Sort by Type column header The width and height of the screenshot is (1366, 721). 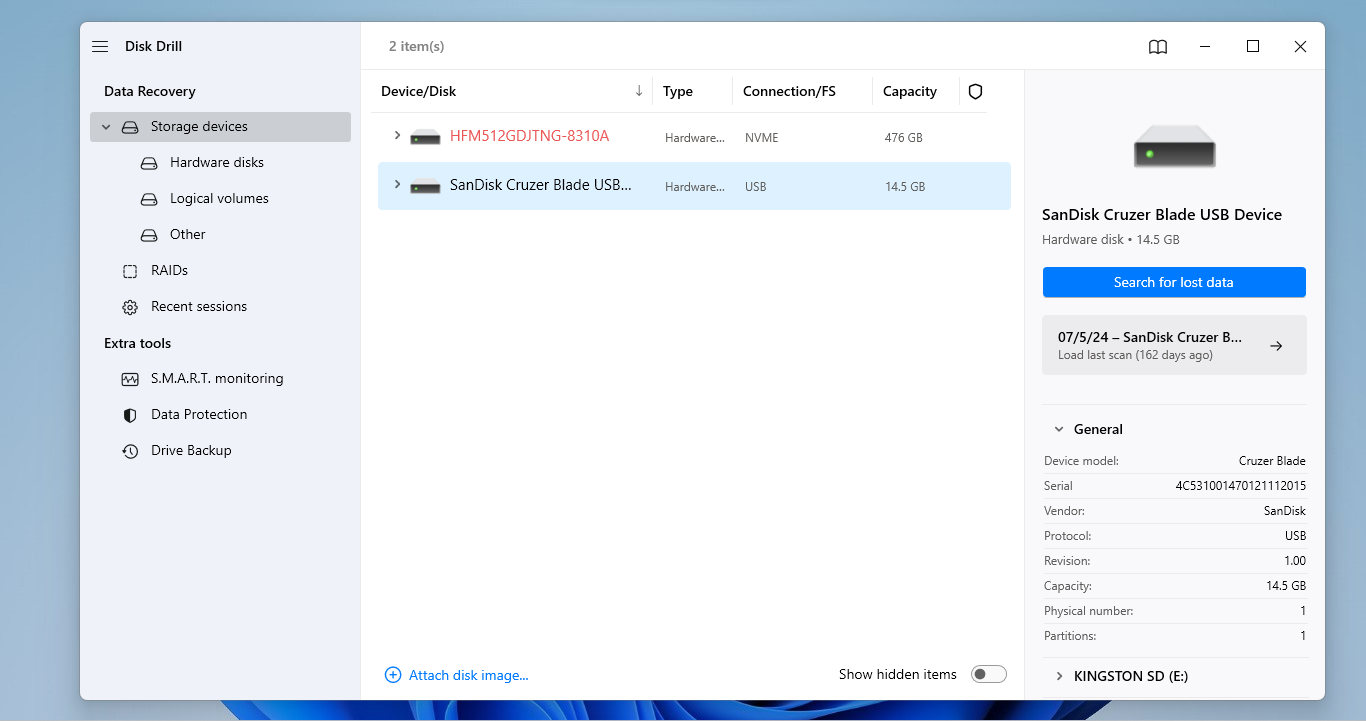678,91
